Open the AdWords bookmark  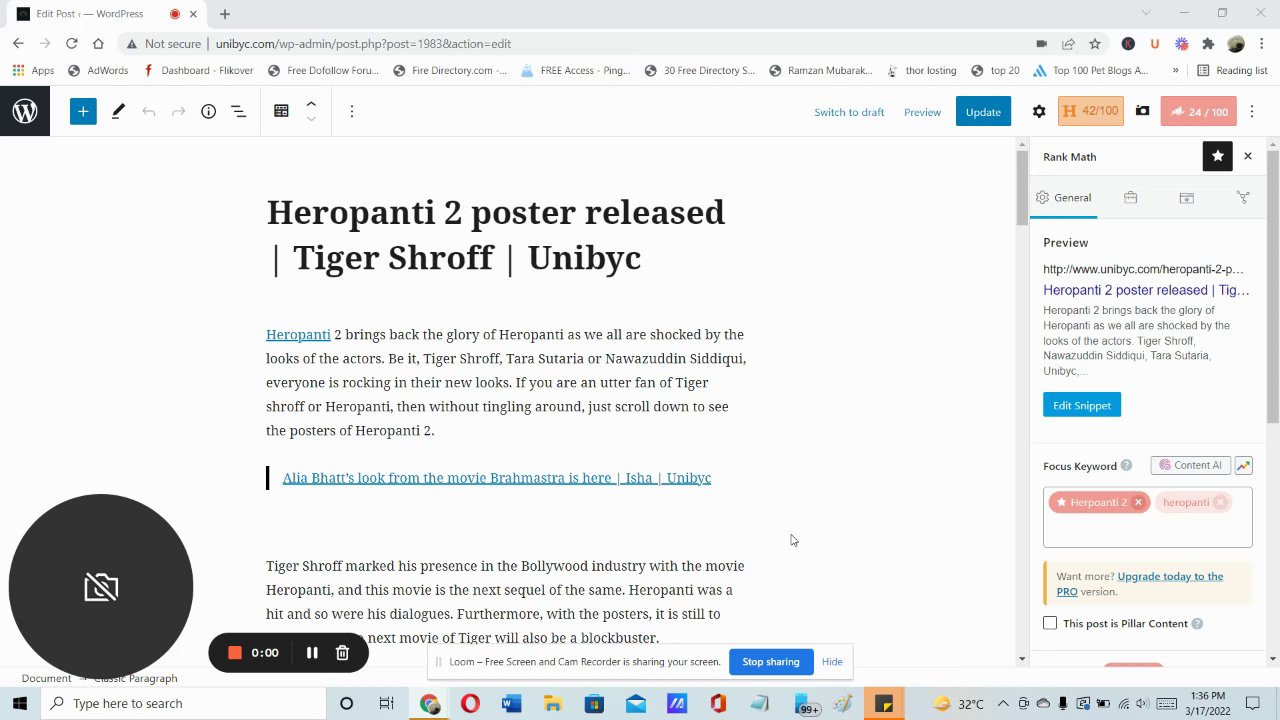(98, 70)
